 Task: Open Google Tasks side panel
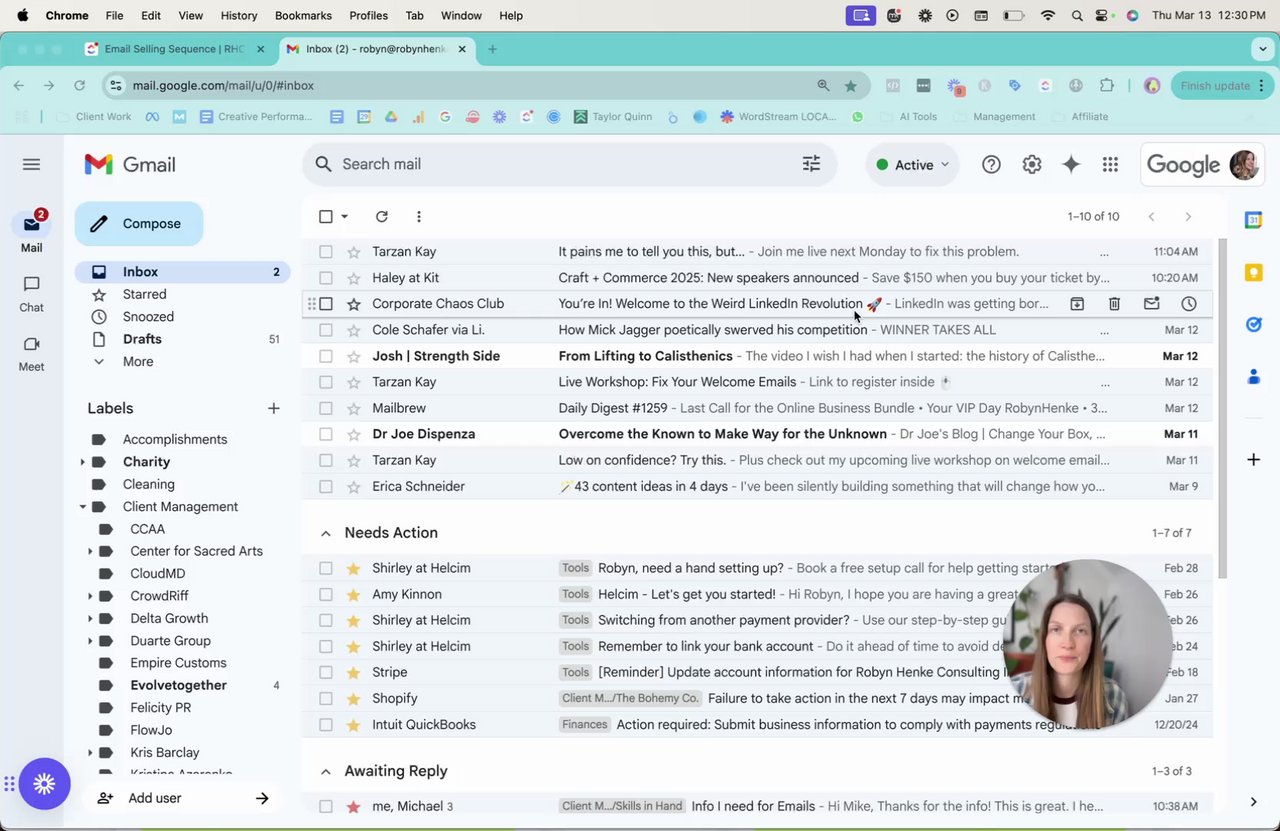1253,324
